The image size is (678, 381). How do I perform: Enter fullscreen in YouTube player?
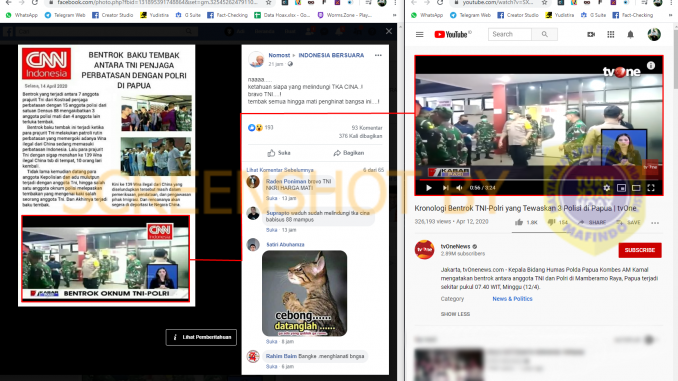tap(651, 188)
